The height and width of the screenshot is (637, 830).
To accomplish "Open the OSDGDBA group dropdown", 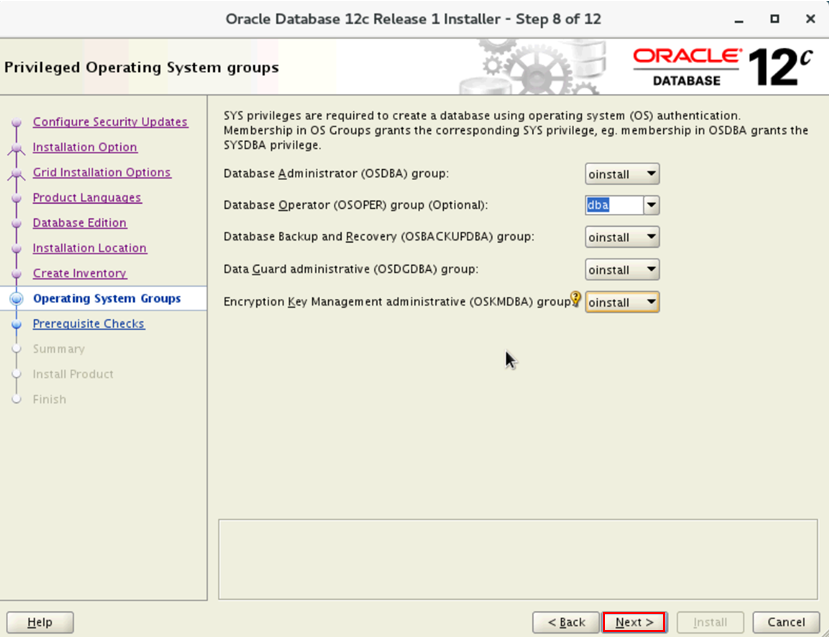I will point(622,270).
